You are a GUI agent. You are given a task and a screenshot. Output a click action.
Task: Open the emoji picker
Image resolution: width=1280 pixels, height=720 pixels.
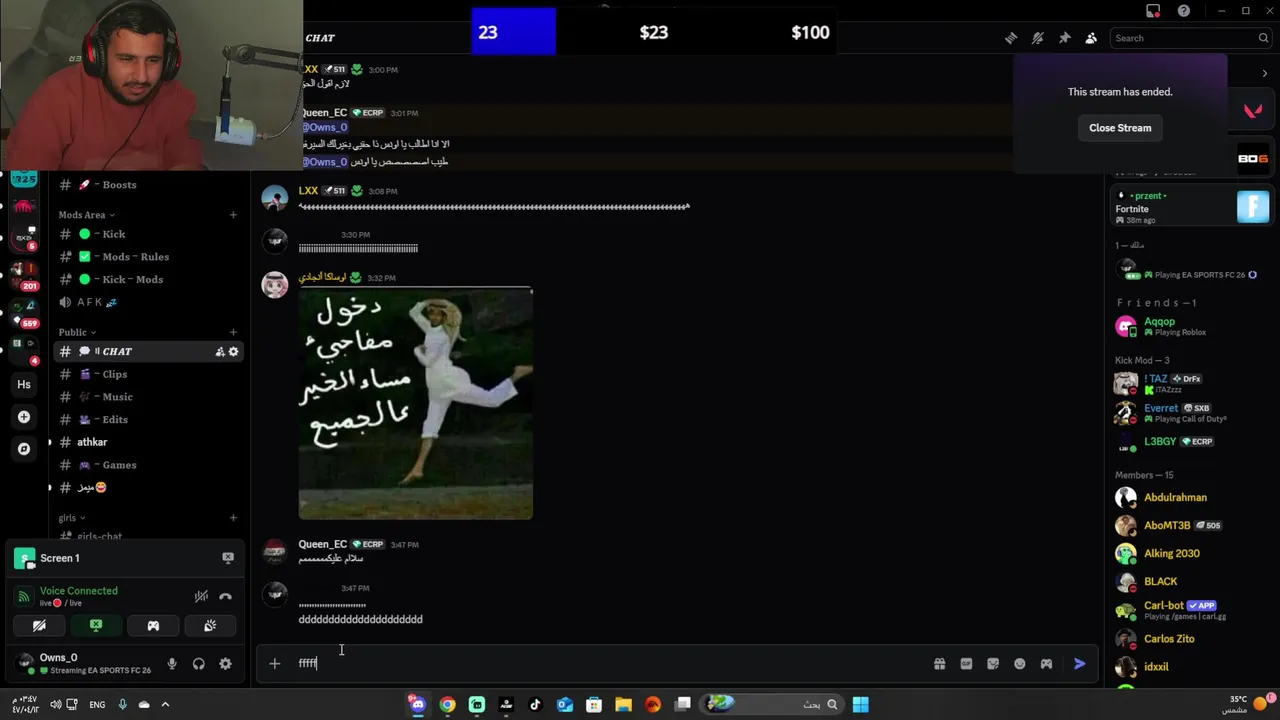point(1020,664)
